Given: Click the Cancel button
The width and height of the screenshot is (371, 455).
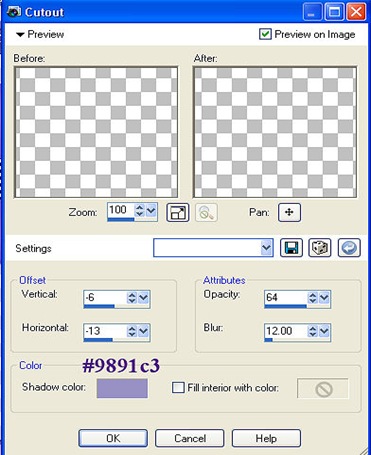Looking at the screenshot, I should (x=190, y=438).
